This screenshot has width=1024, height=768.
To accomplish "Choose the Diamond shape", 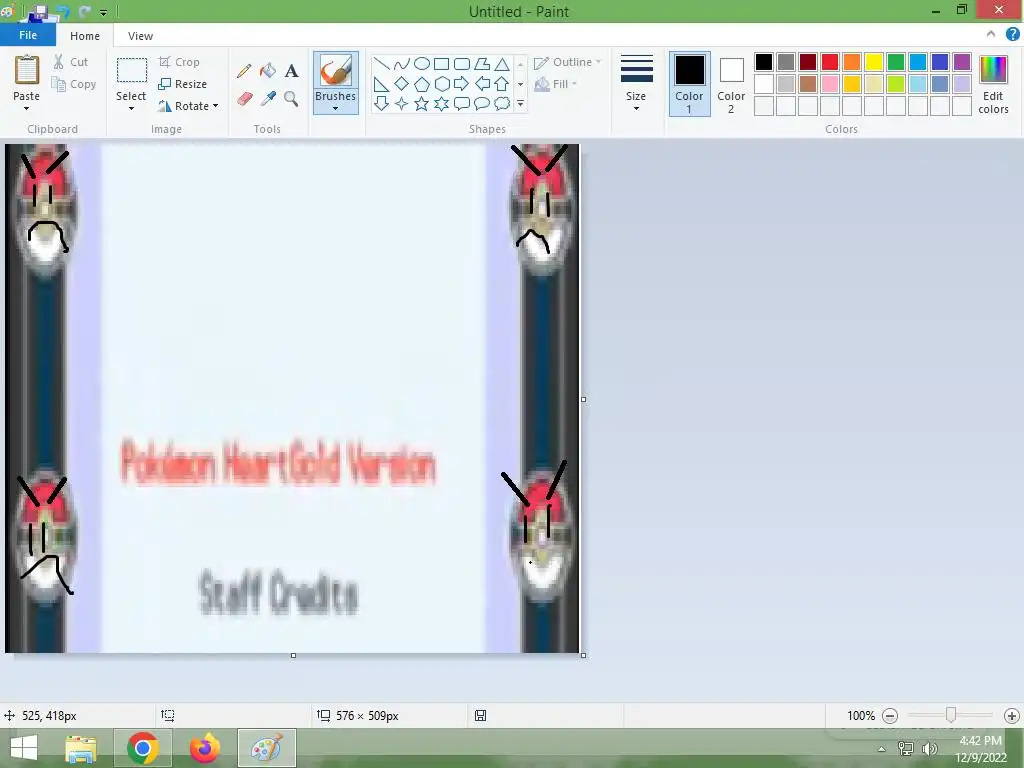I will coord(402,84).
